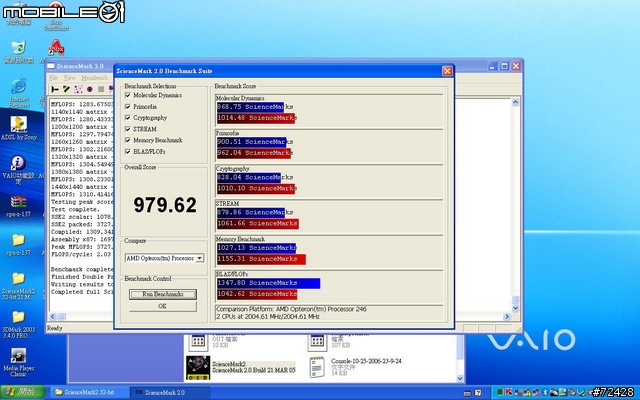The image size is (640, 400).
Task: Click the red K antivirus tray icon
Action: 509,392
